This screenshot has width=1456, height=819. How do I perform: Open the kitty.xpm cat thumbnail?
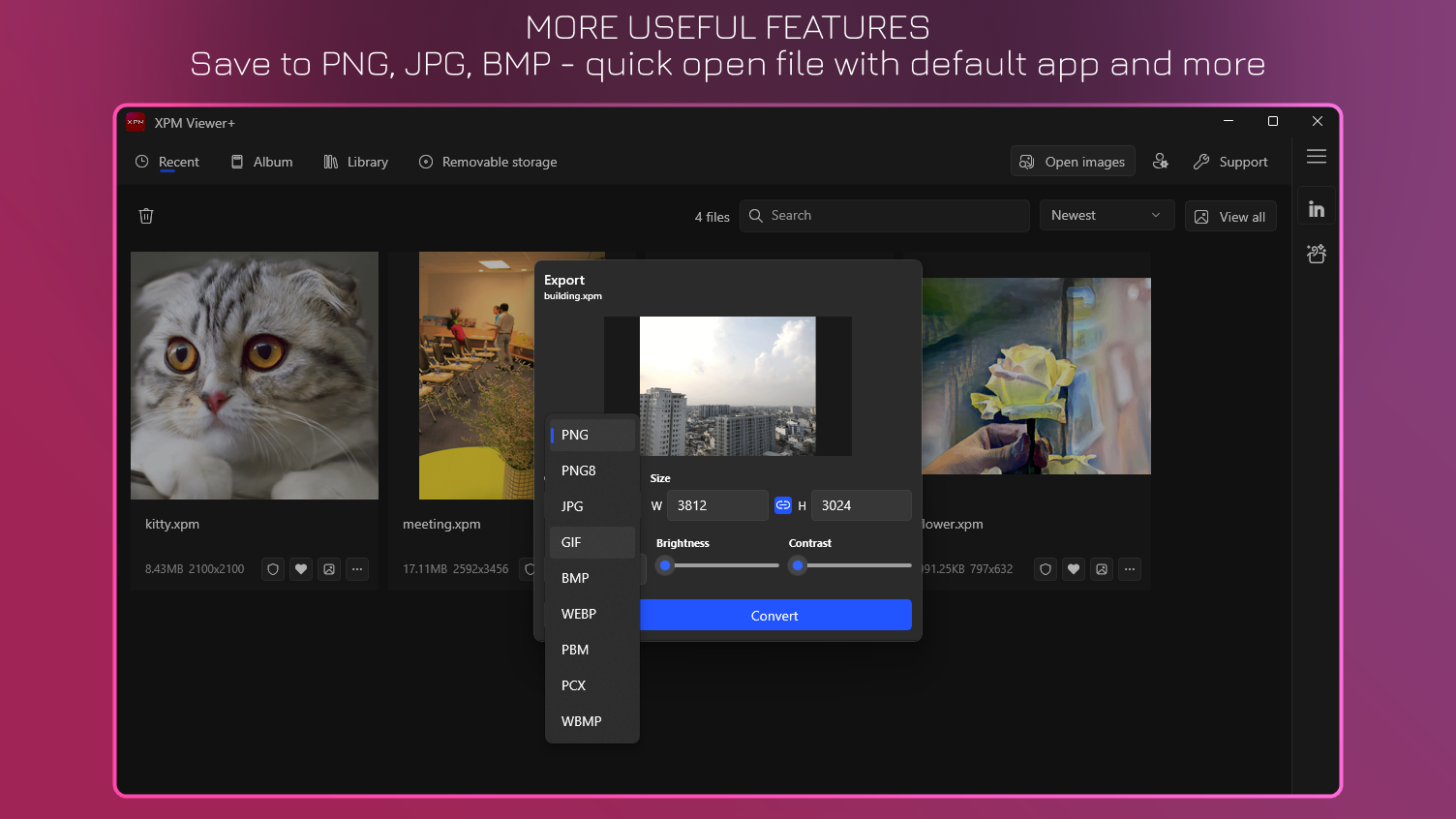(x=255, y=376)
